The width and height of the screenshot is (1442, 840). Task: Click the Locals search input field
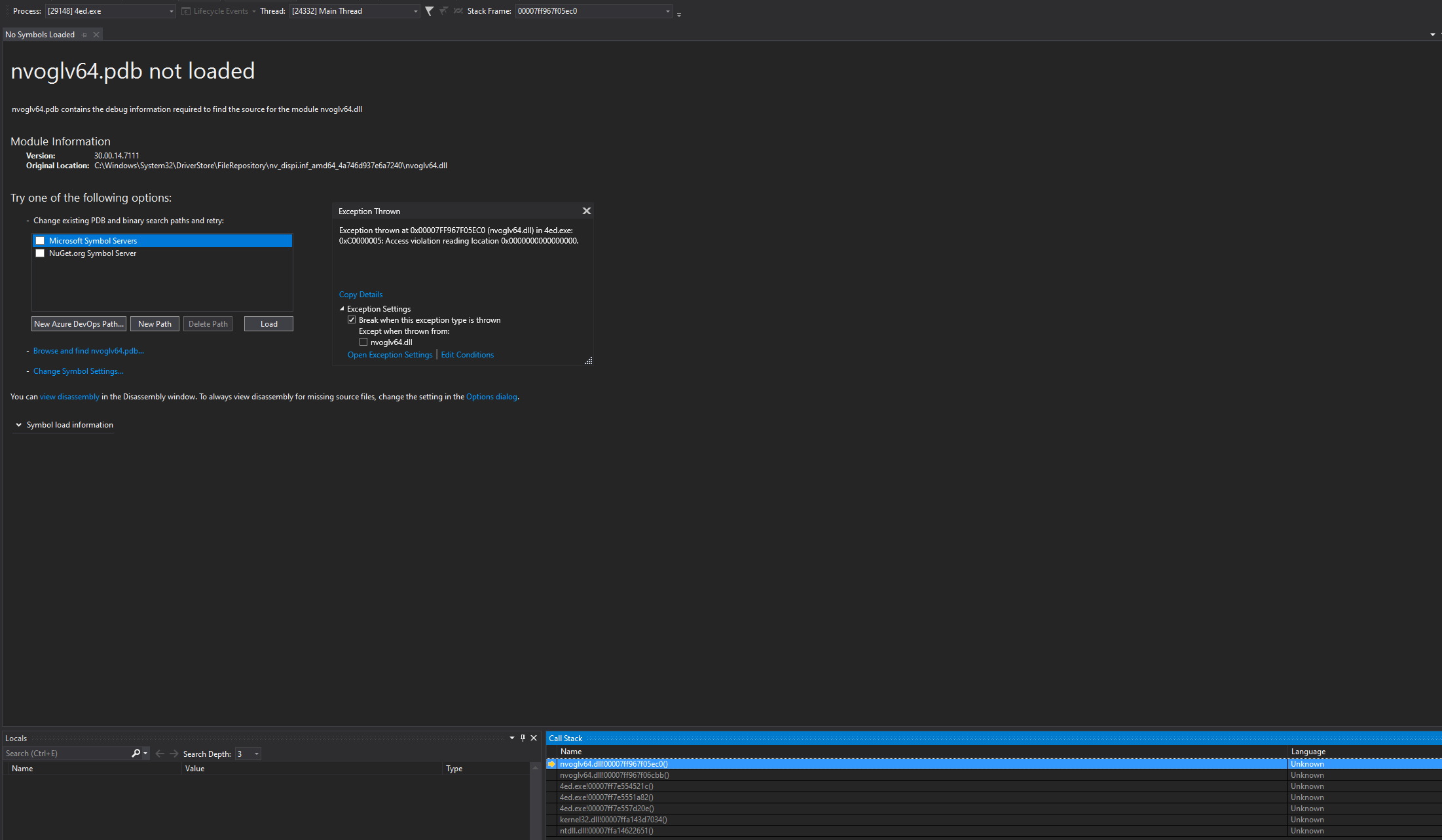tap(65, 754)
